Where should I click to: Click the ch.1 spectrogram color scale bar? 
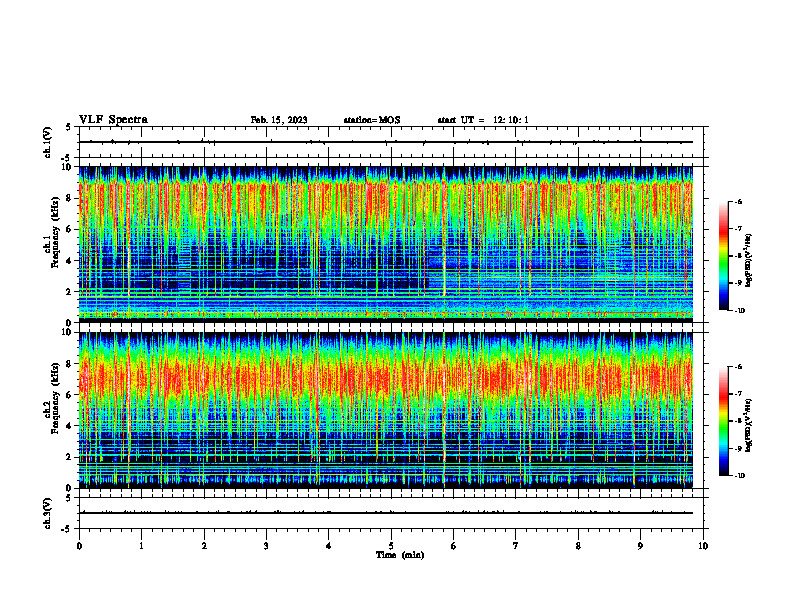point(723,256)
